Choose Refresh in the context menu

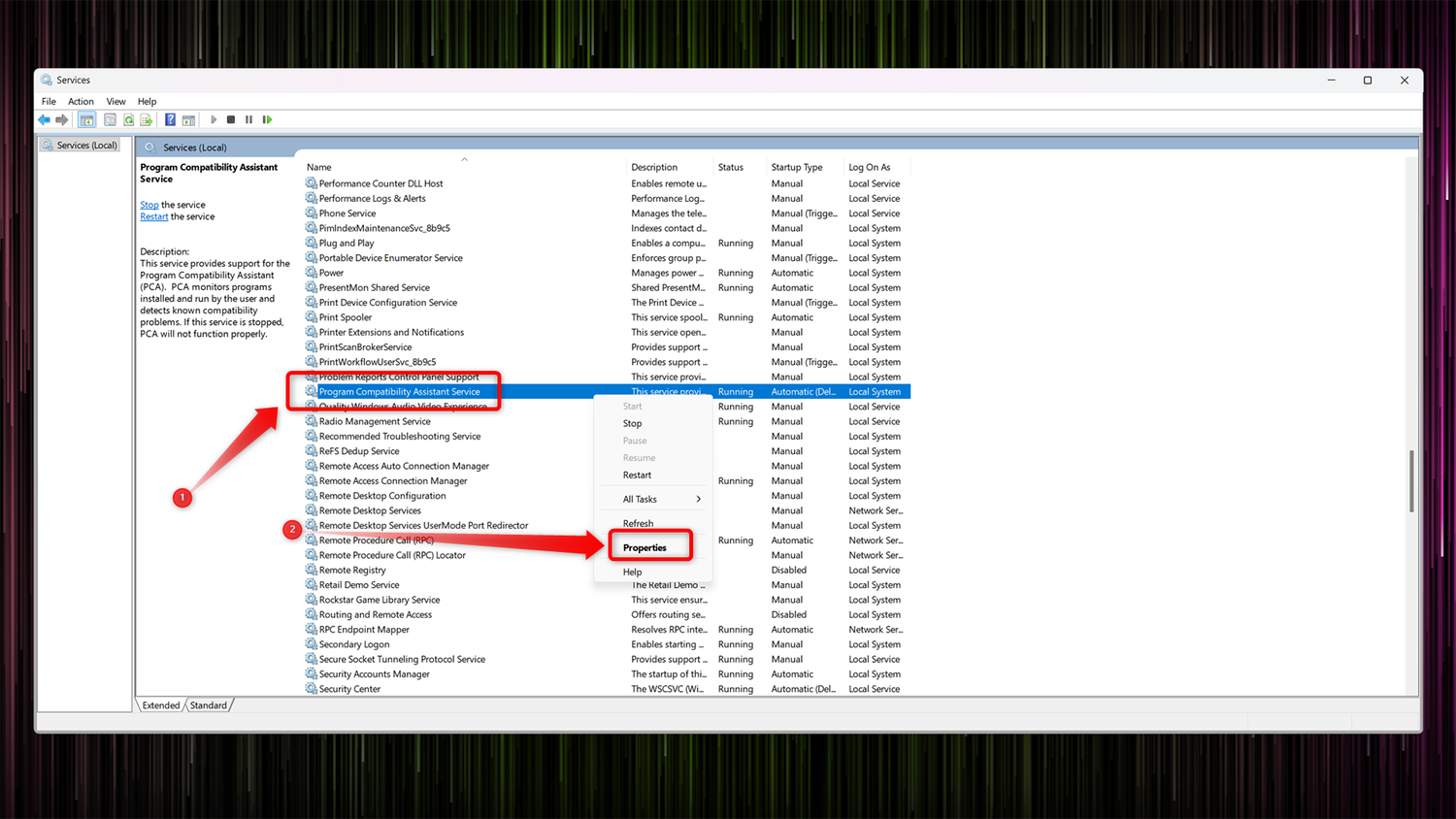(653, 523)
